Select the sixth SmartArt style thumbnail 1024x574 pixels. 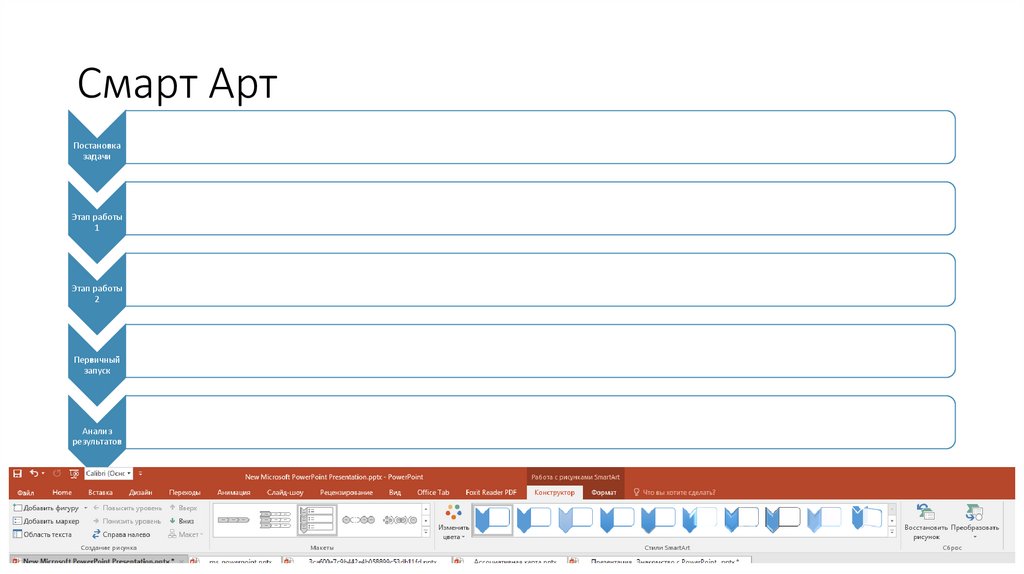coord(699,520)
